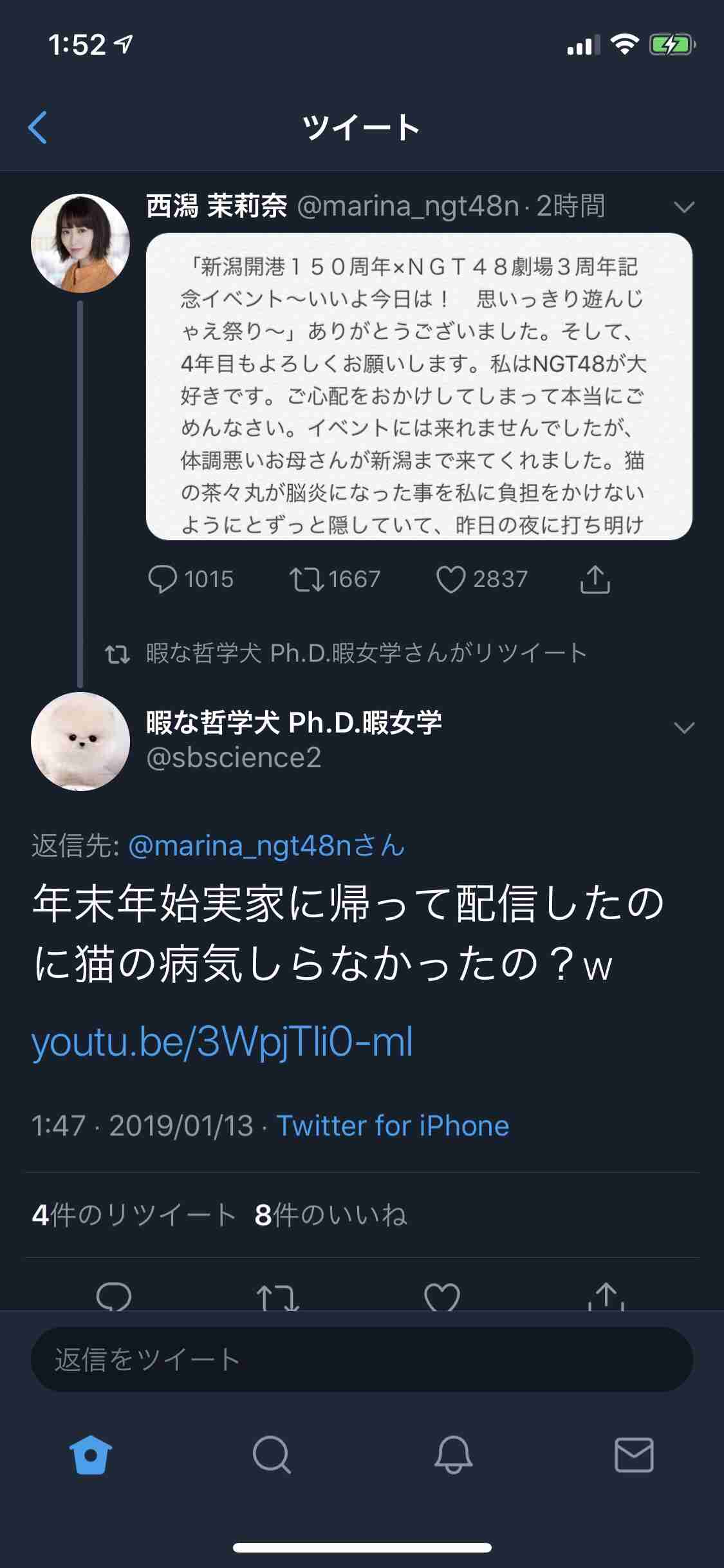Tap the back arrow icon
The height and width of the screenshot is (1568, 724).
[38, 127]
